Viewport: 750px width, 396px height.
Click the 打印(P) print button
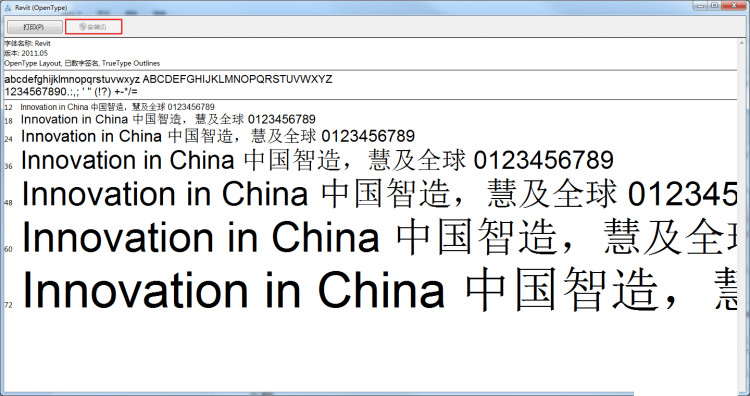[34, 27]
